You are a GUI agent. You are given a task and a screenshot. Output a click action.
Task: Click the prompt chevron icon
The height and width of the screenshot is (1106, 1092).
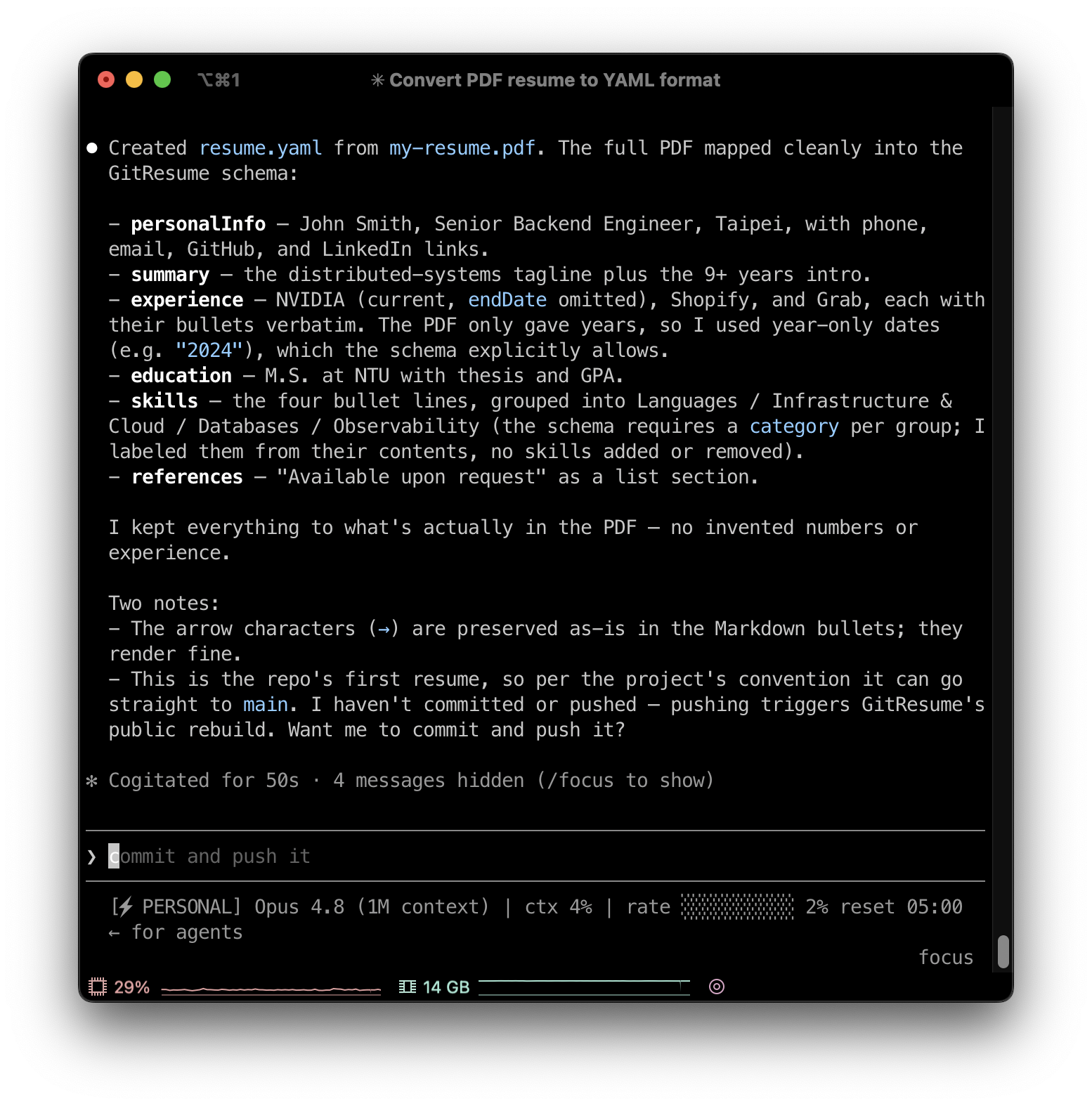[x=92, y=857]
